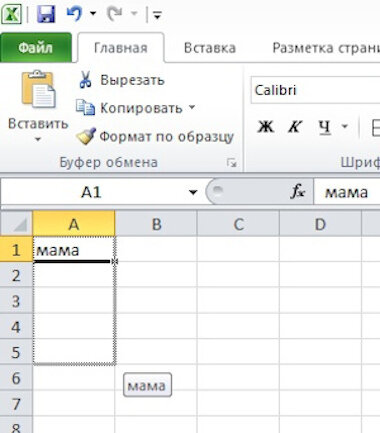The image size is (380, 433).
Task: Select row 4 header
Action: coord(16,327)
